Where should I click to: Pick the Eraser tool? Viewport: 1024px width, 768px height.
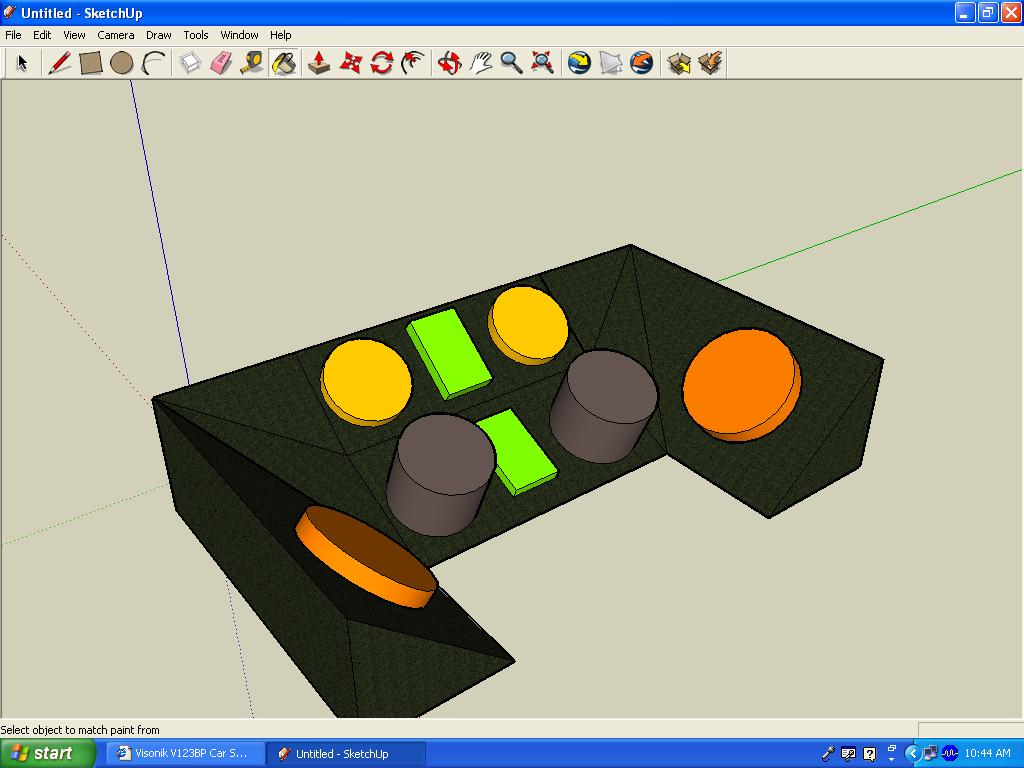221,63
